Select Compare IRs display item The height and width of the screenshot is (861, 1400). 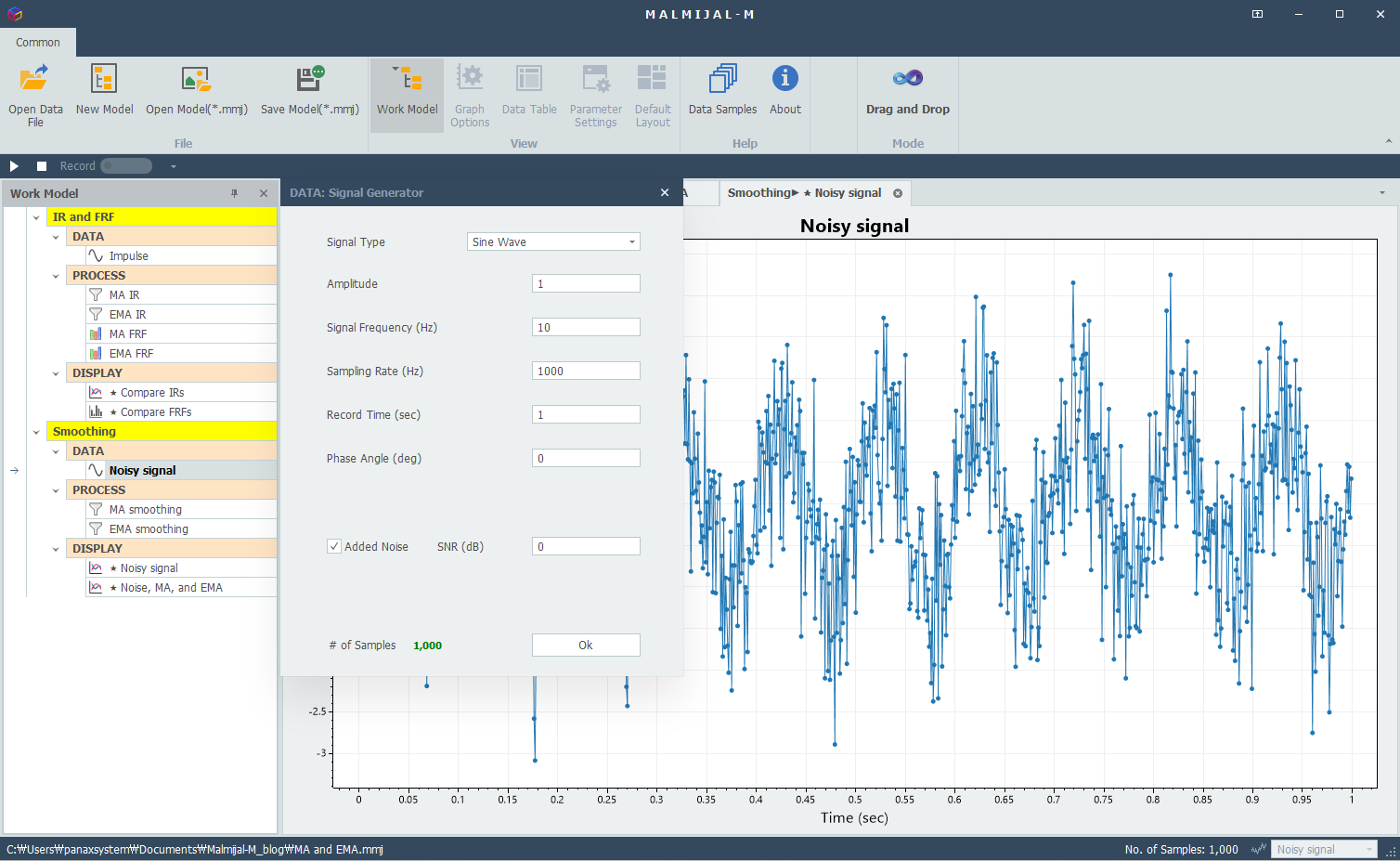(x=181, y=393)
